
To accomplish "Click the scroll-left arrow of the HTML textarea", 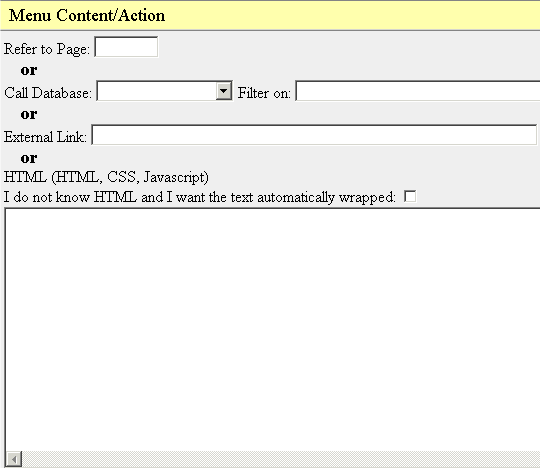I will [14, 459].
